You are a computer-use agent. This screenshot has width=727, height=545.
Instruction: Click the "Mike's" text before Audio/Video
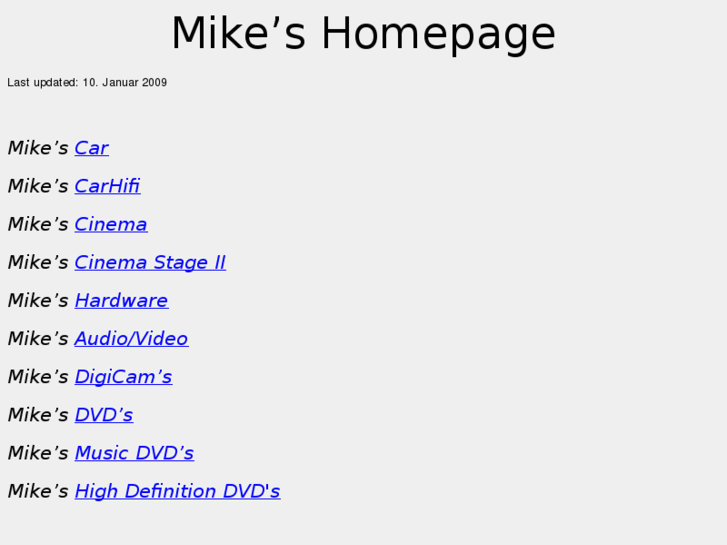(38, 339)
